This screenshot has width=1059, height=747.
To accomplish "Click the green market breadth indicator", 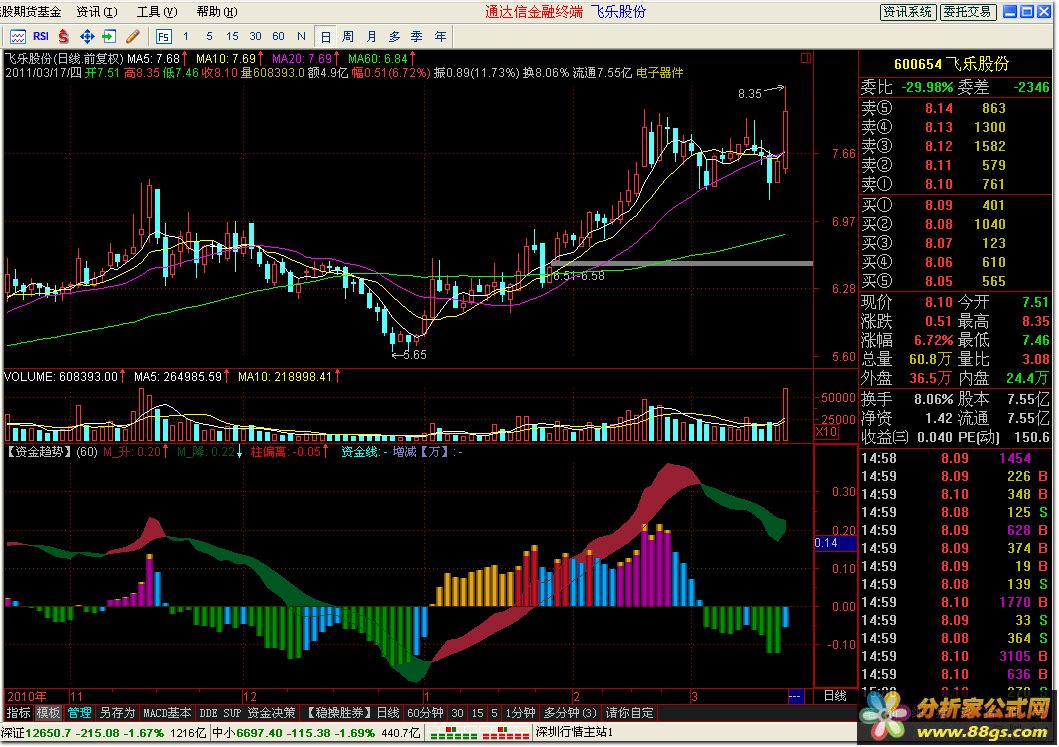I will (452, 733).
